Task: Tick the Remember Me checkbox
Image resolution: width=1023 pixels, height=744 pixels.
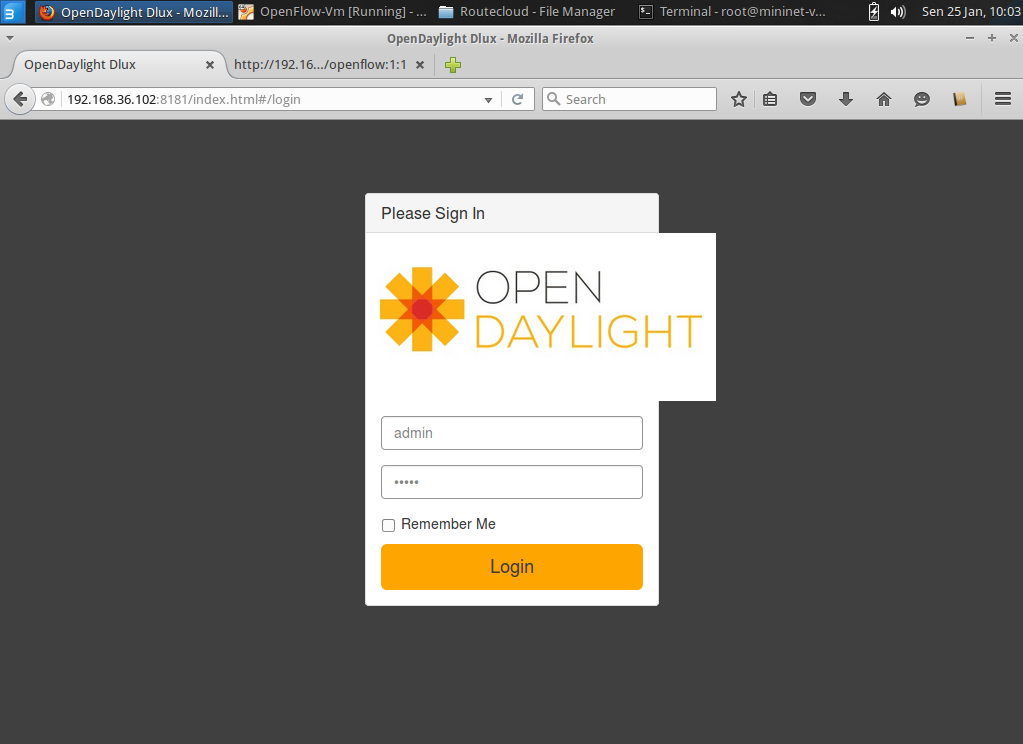Action: (x=388, y=525)
